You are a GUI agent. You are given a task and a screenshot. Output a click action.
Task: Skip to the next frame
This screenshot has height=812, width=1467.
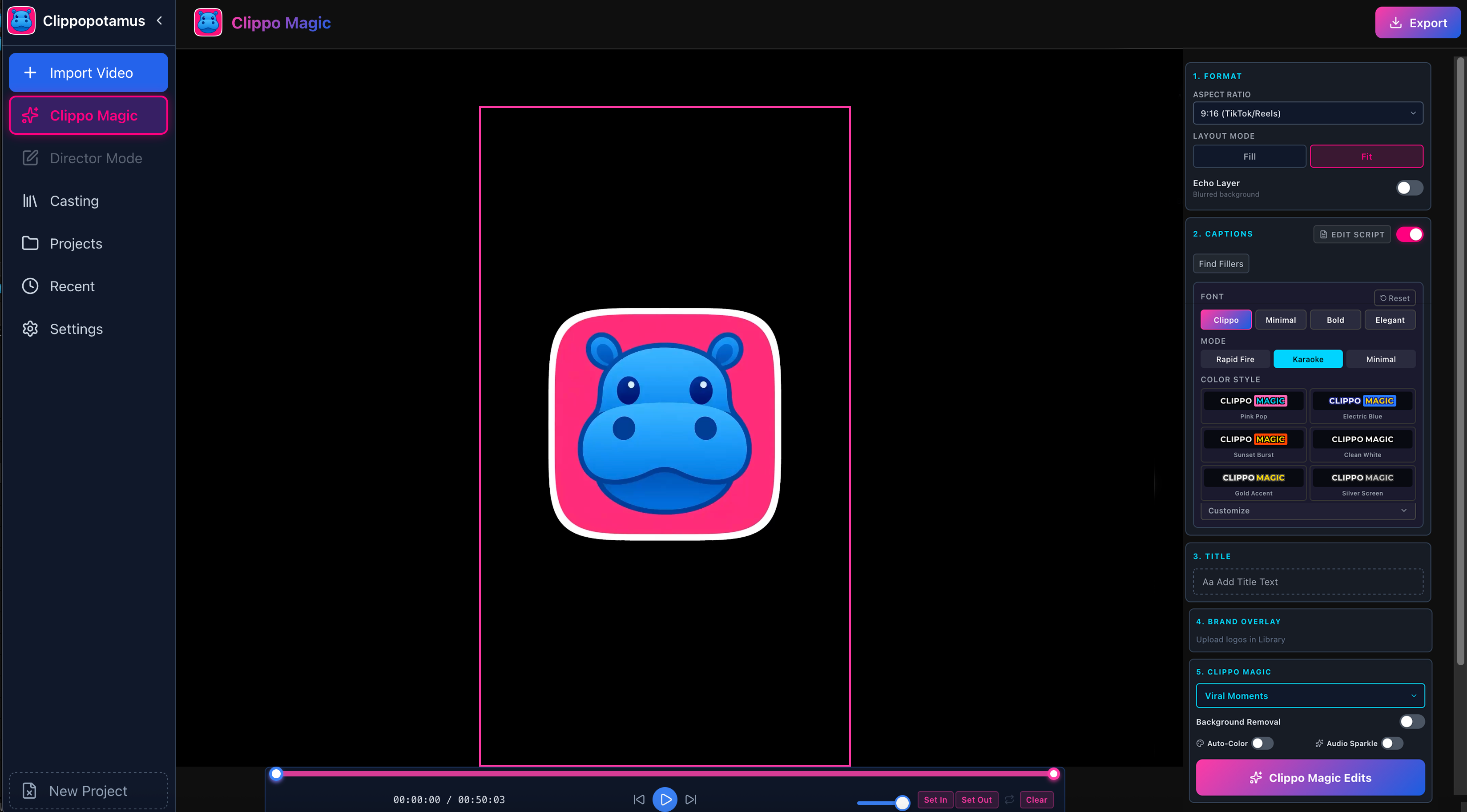pyautogui.click(x=691, y=800)
